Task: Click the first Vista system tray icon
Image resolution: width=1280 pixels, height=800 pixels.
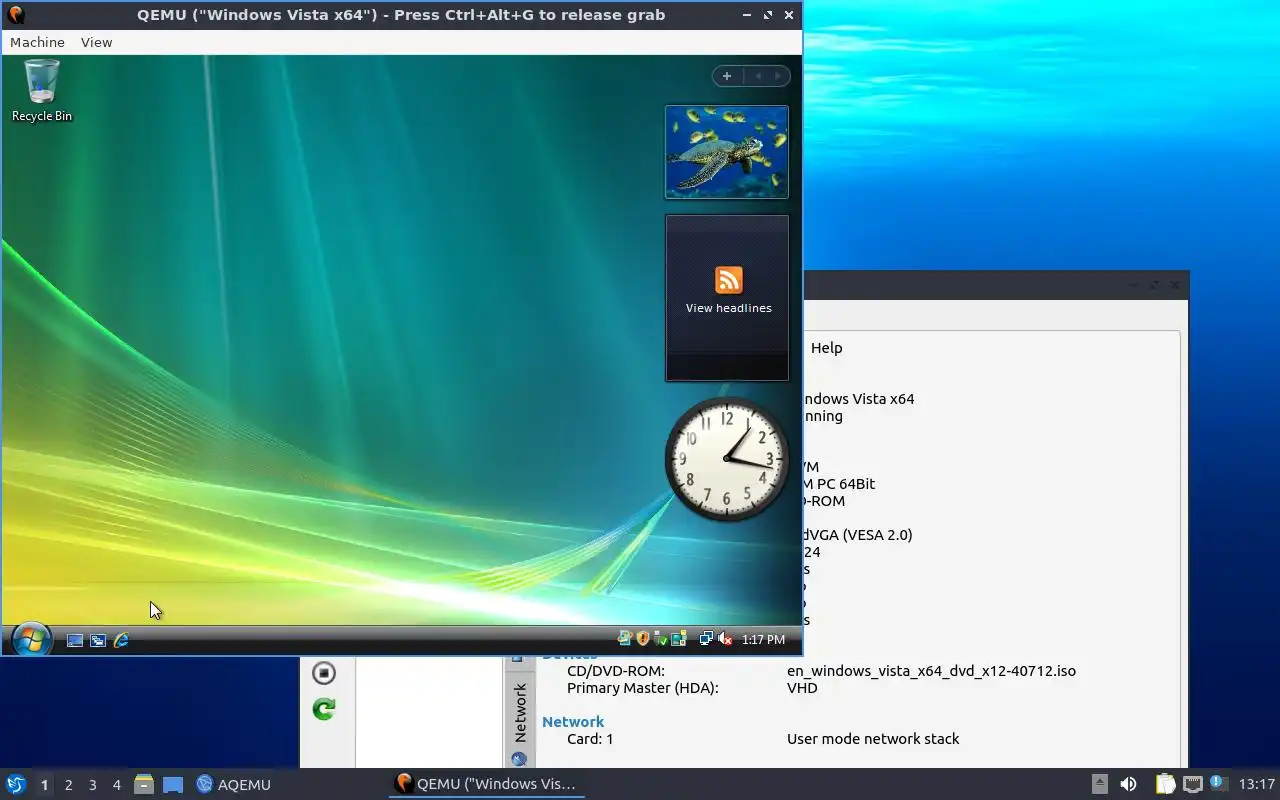Action: [625, 639]
